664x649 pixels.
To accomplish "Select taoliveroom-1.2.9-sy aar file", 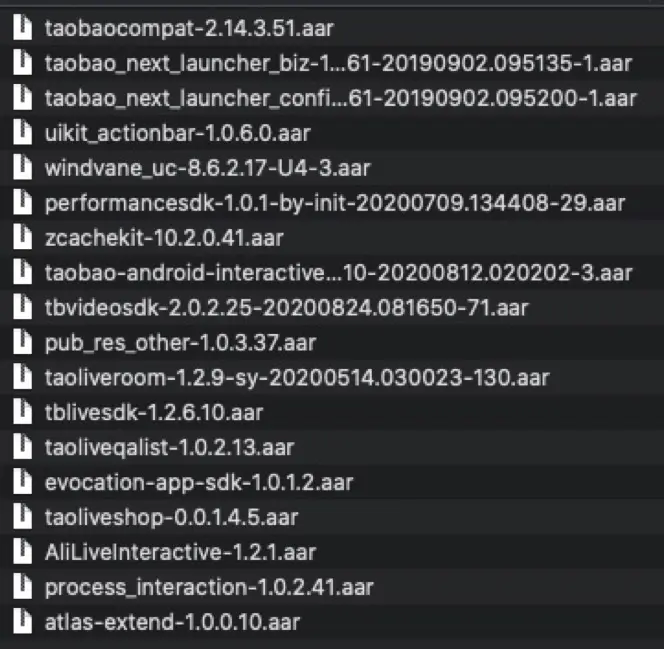I will [296, 378].
